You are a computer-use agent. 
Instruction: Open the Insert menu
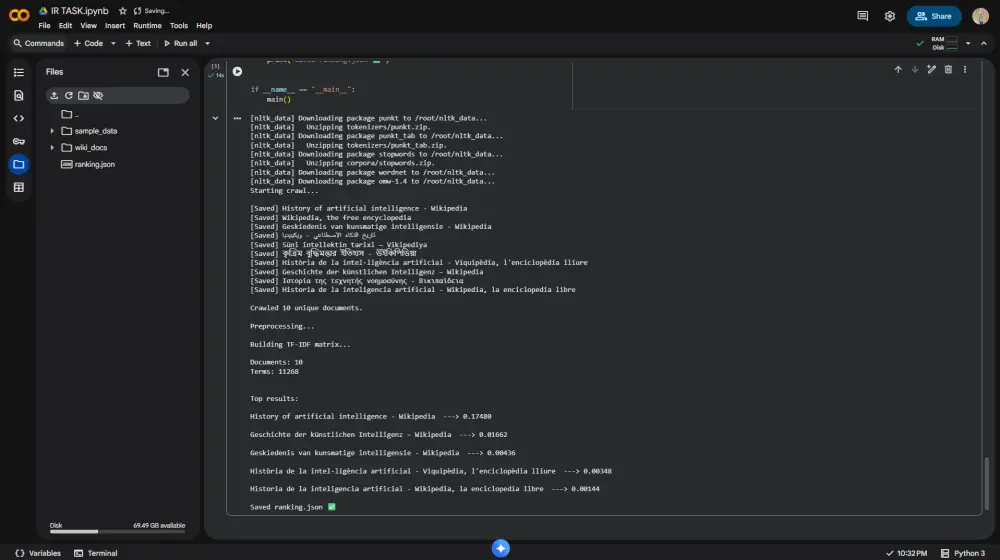115,26
